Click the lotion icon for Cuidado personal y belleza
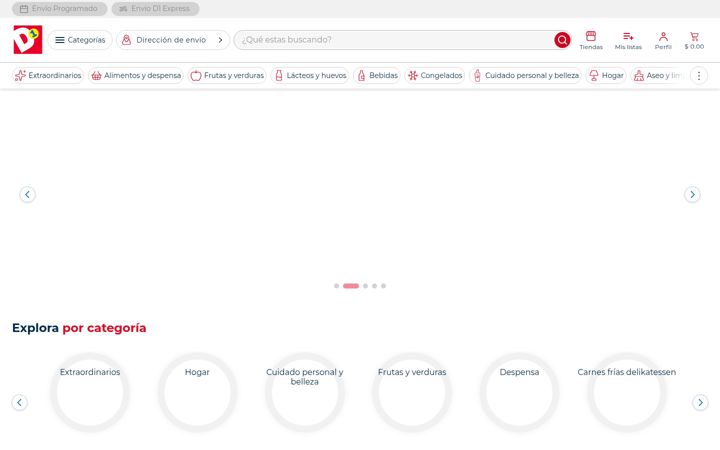Viewport: 720px width, 450px height. pos(477,75)
